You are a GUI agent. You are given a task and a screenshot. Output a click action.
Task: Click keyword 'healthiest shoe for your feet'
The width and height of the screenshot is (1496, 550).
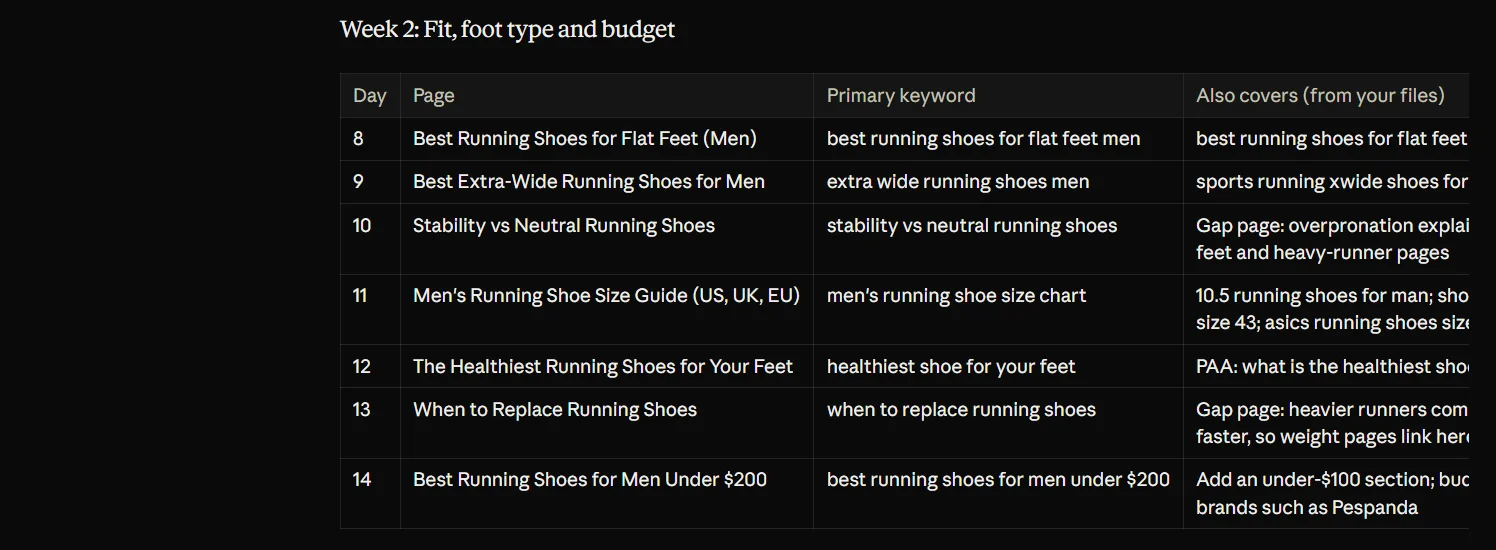point(951,366)
